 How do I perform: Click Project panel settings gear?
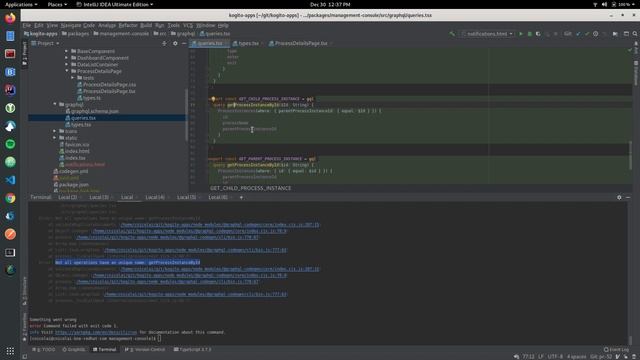click(175, 43)
